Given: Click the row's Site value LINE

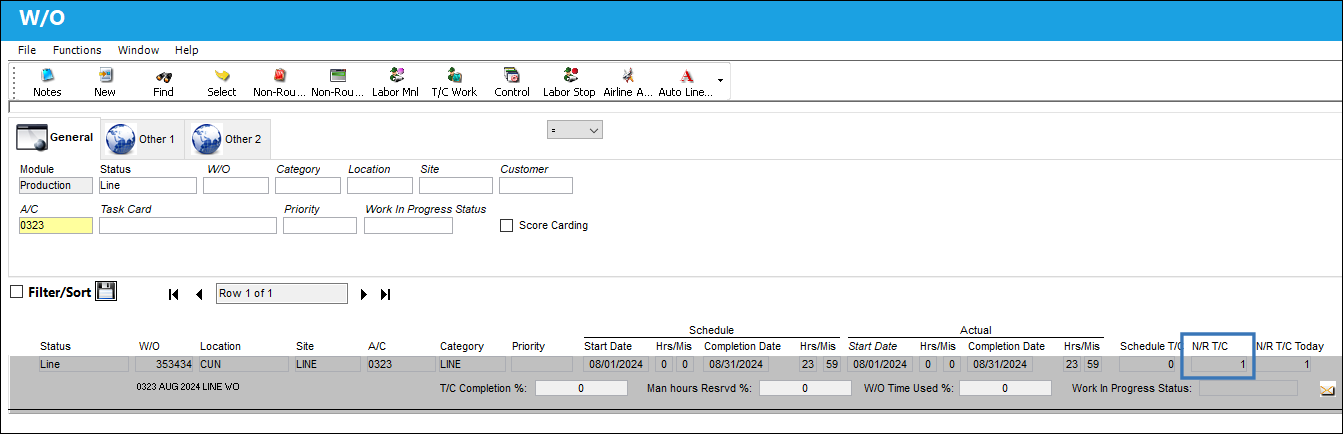Looking at the screenshot, I should point(327,364).
